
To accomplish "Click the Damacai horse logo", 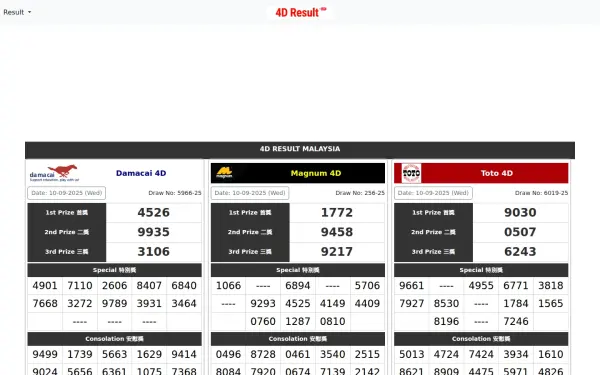I will pyautogui.click(x=54, y=173).
